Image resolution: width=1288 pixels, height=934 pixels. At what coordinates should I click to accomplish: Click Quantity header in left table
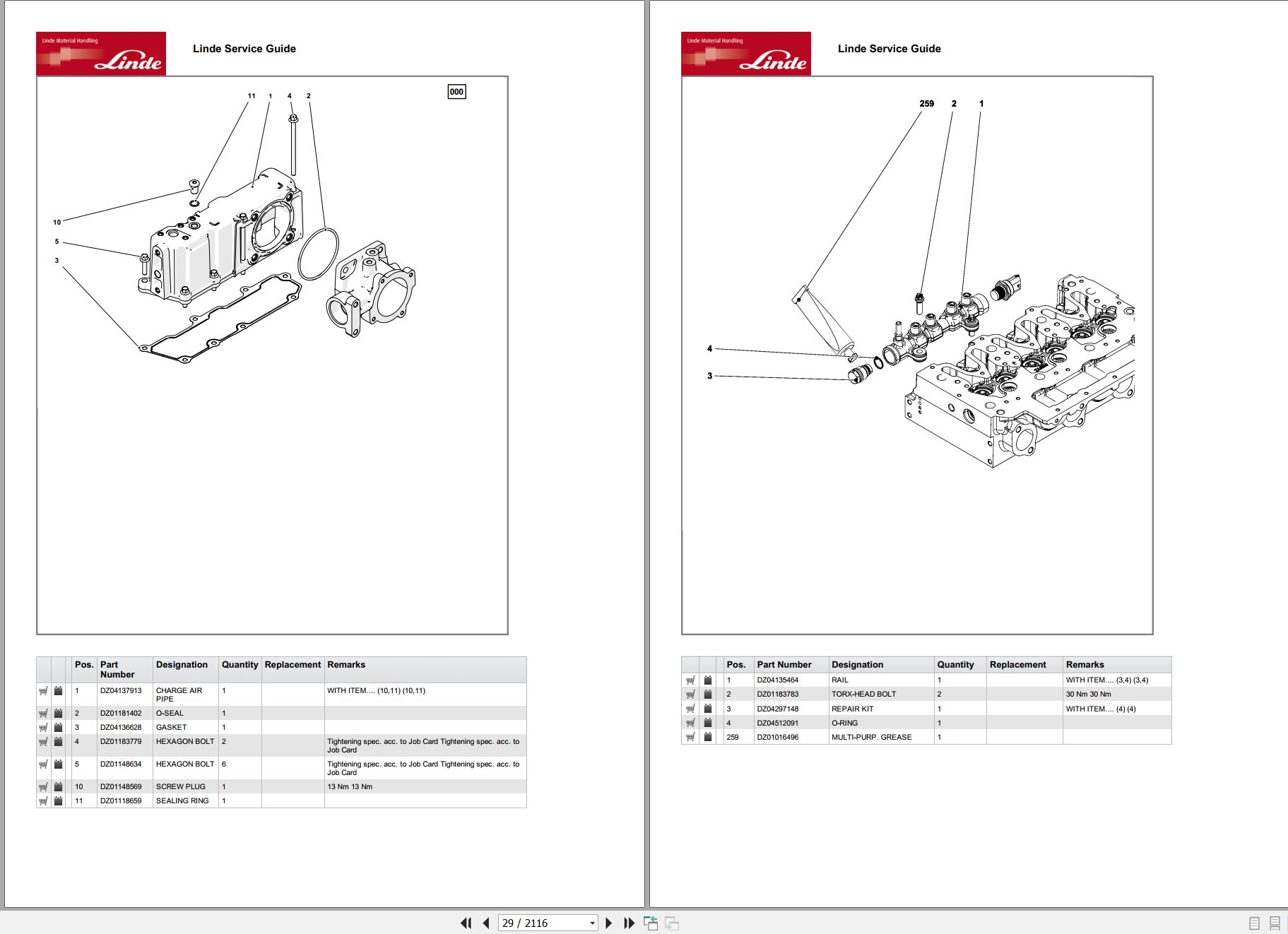click(240, 665)
